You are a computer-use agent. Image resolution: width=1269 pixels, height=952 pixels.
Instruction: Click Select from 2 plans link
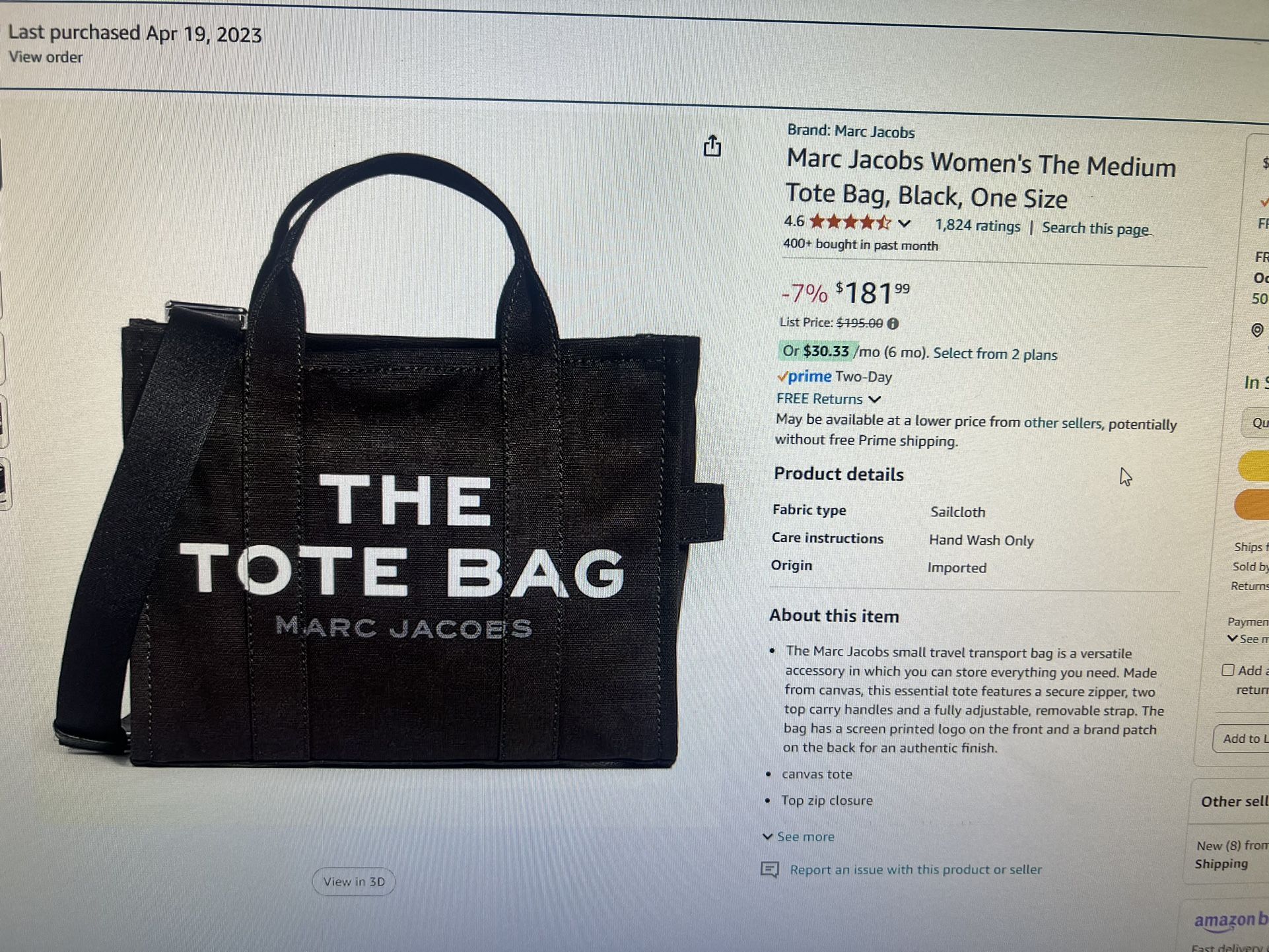[x=995, y=354]
